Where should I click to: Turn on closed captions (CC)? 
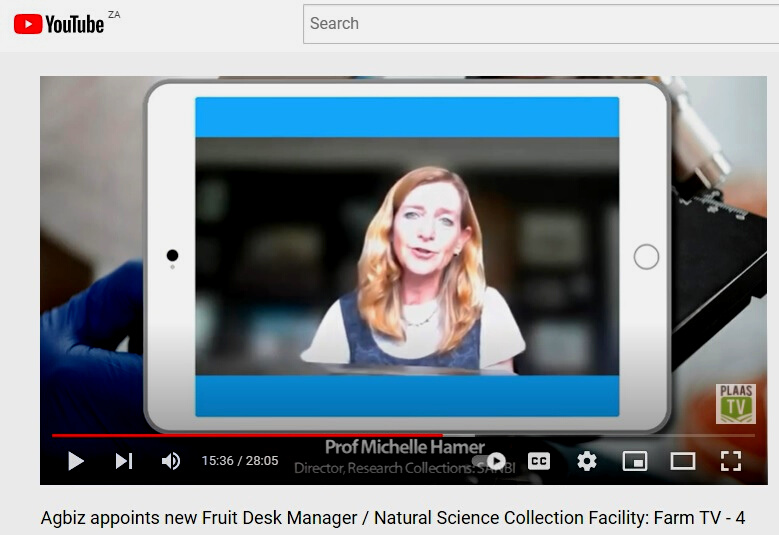tap(539, 461)
